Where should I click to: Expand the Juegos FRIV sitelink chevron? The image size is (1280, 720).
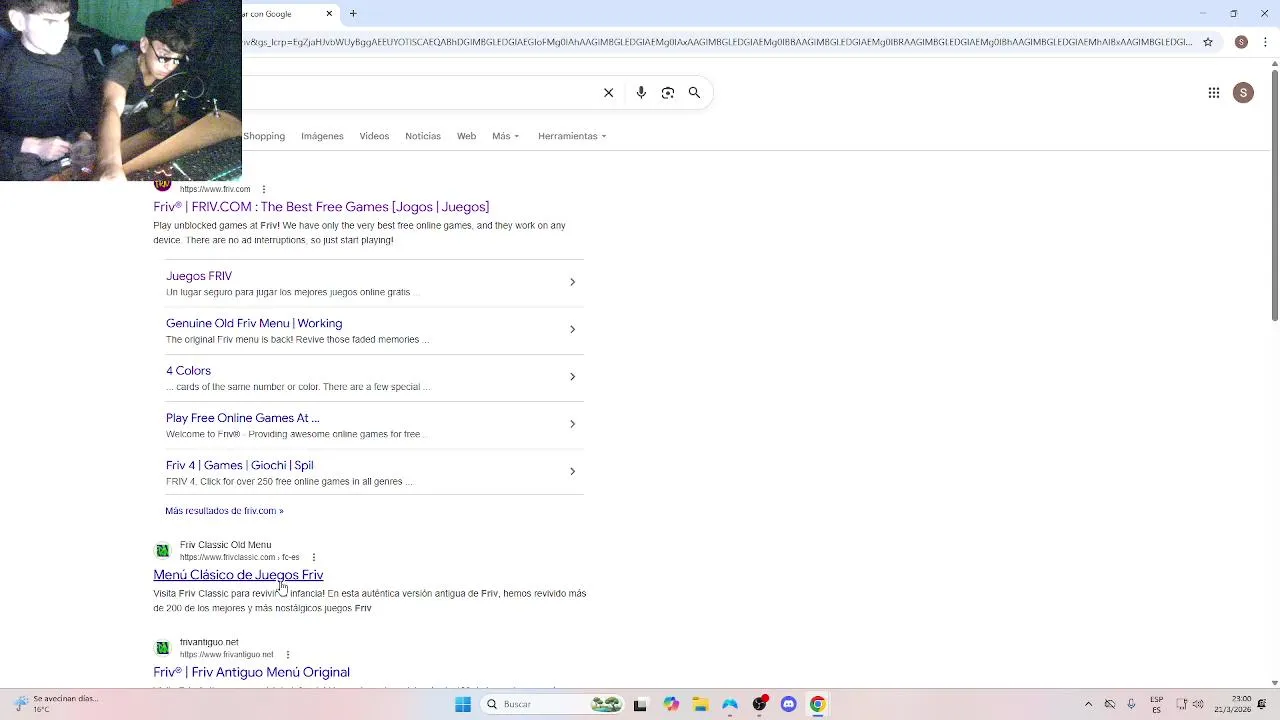[x=572, y=282]
